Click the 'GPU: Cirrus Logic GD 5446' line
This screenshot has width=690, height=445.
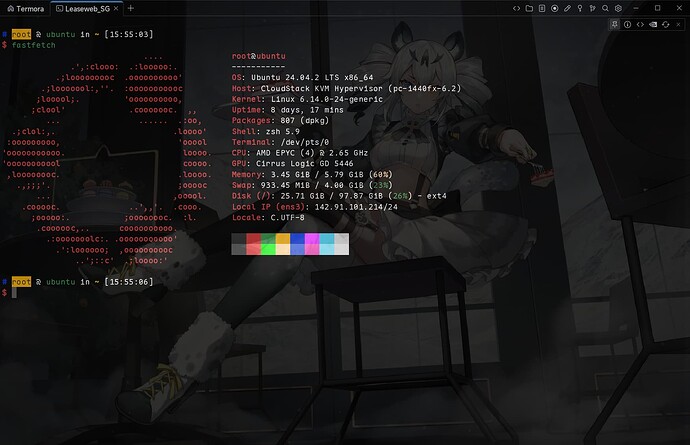(293, 164)
